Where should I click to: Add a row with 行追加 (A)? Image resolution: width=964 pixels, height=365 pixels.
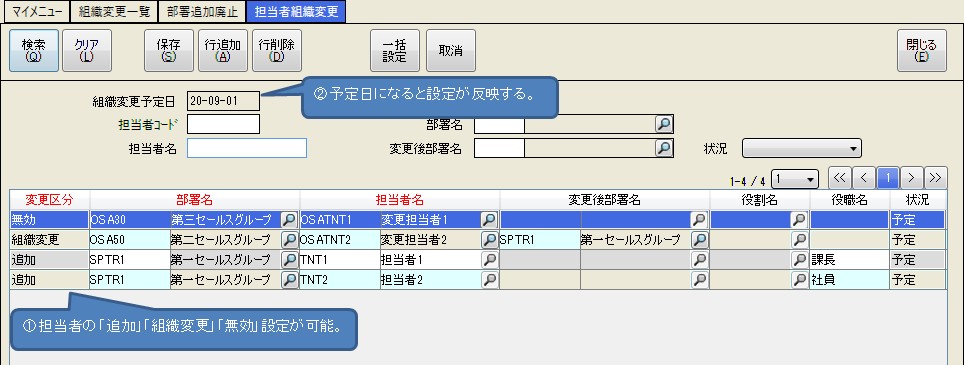coord(223,50)
